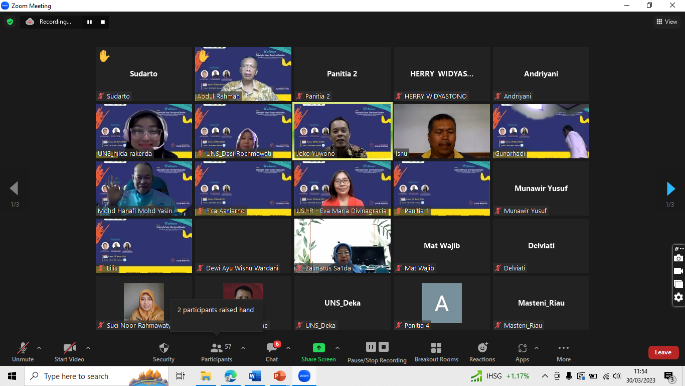Pause the recording in bottom toolbar
Image resolution: width=685 pixels, height=386 pixels.
coord(371,347)
